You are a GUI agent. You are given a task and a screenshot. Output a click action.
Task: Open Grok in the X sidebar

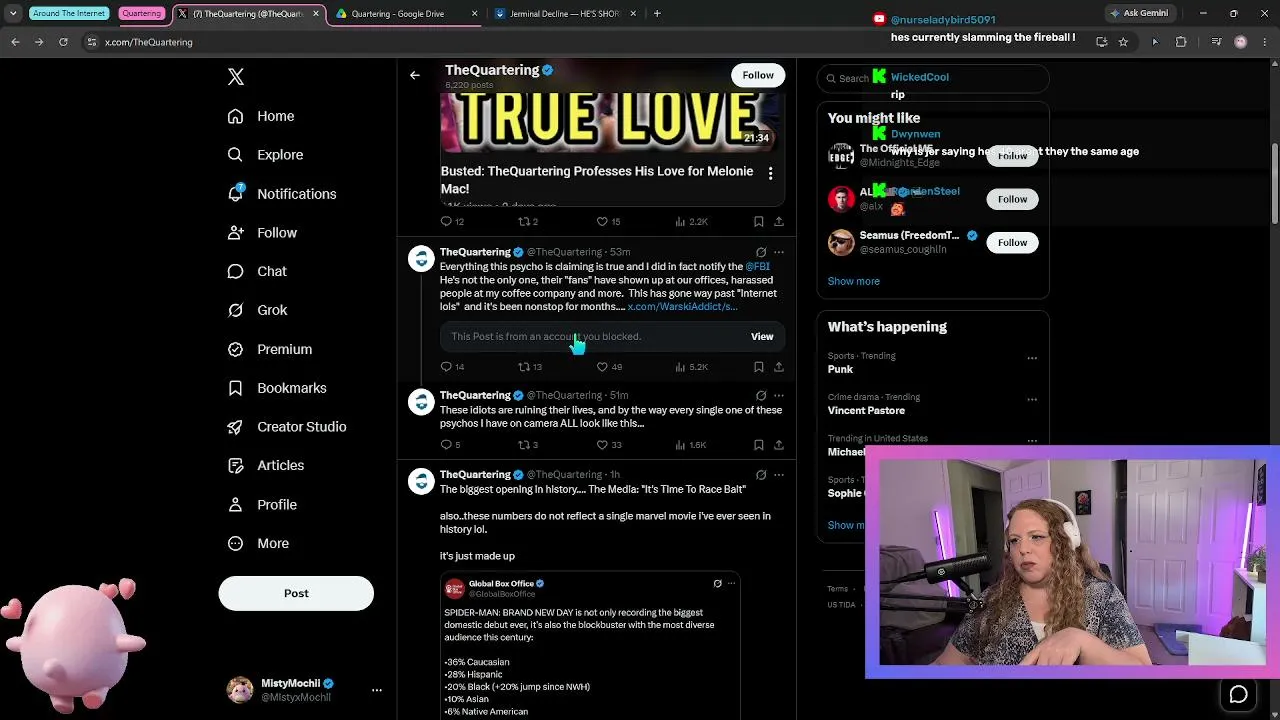click(x=257, y=310)
